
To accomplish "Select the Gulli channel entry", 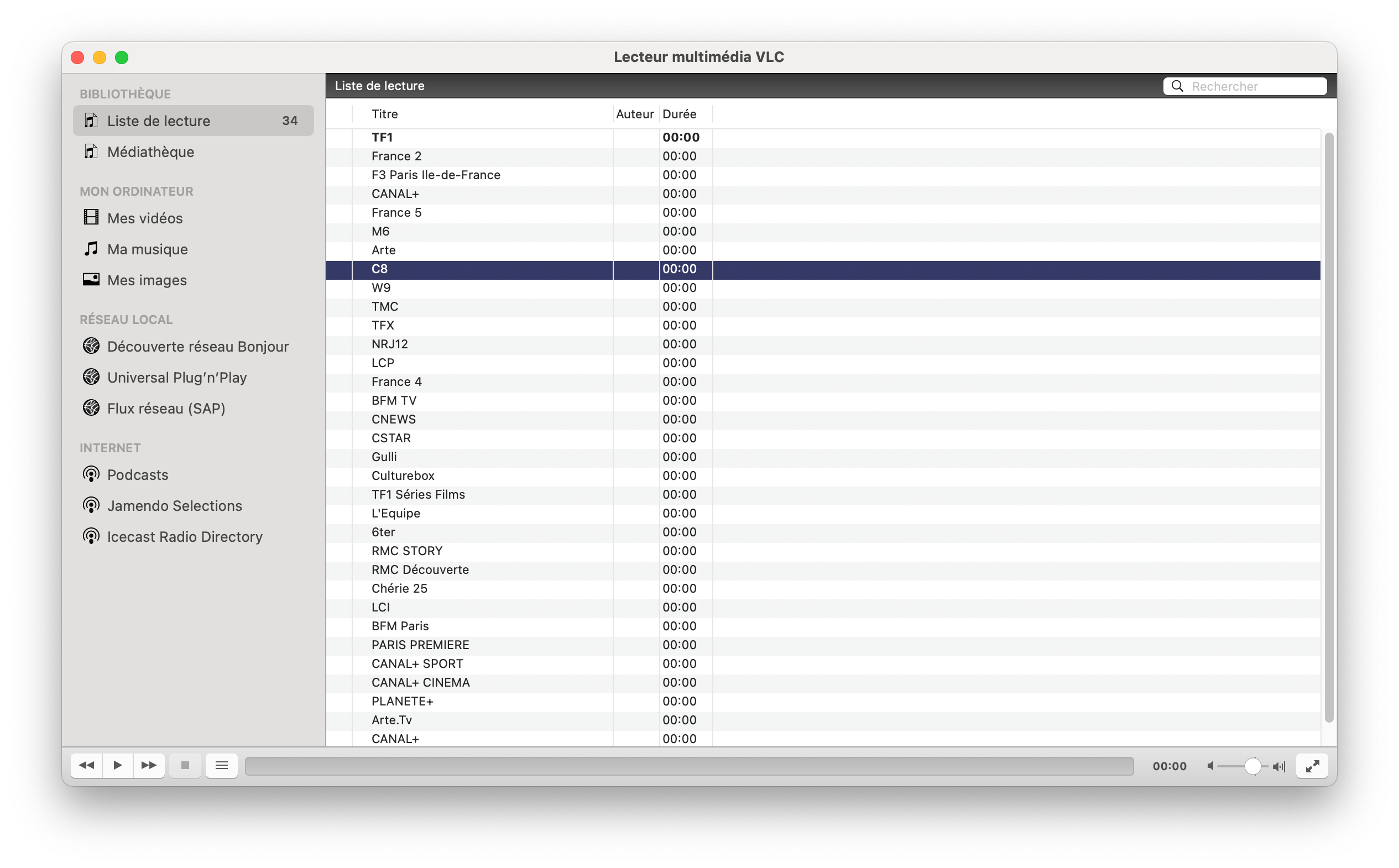I will (823, 457).
